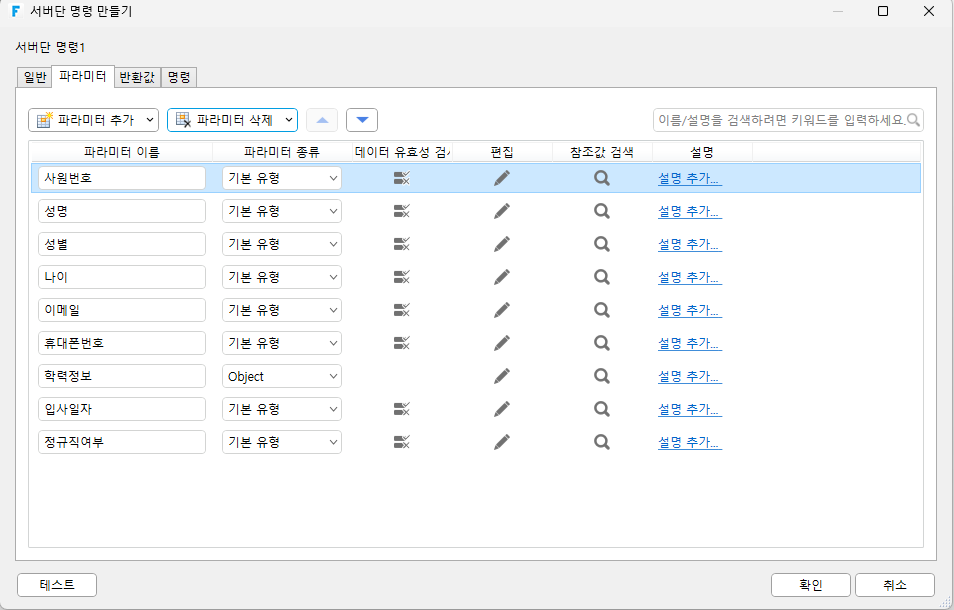This screenshot has height=610, width=954.
Task: Edit the 정규직여부 parameter via pencil
Action: point(502,442)
